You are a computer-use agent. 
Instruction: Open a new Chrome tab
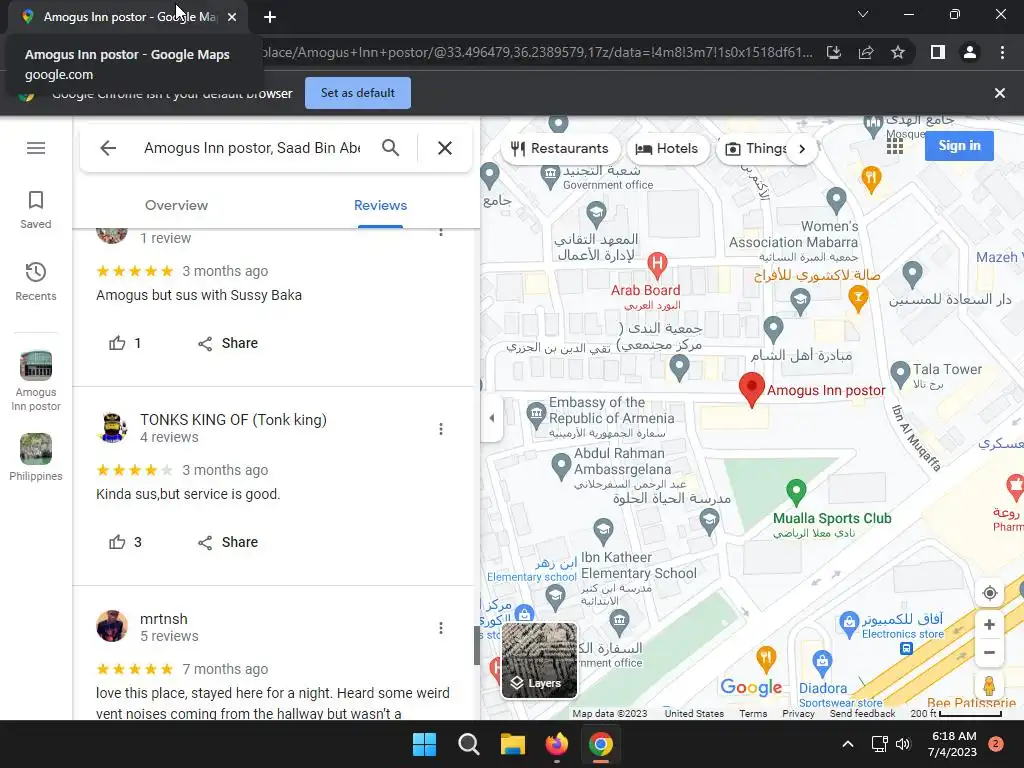coord(270,17)
